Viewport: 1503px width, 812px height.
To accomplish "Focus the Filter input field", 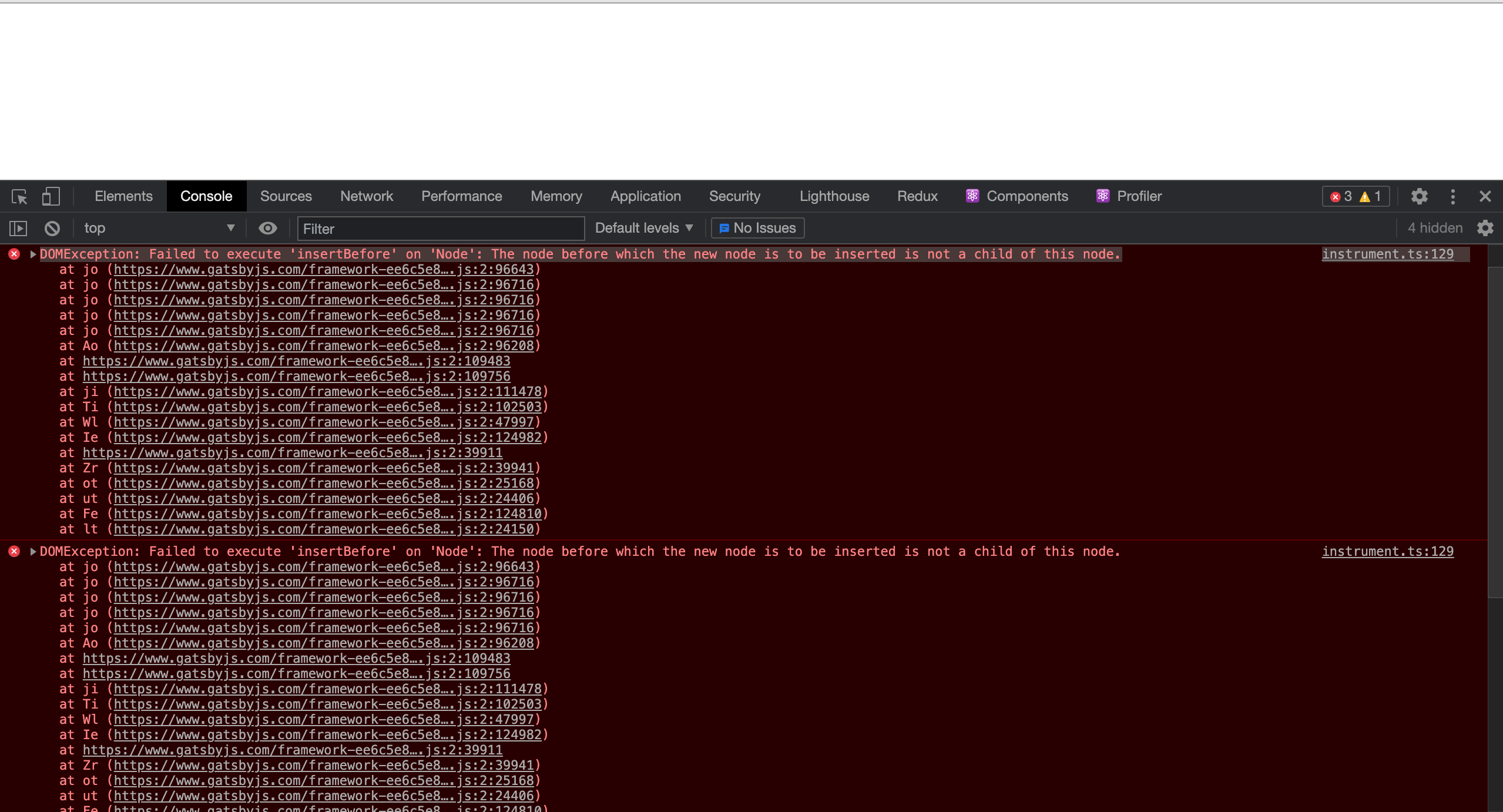I will 441,229.
